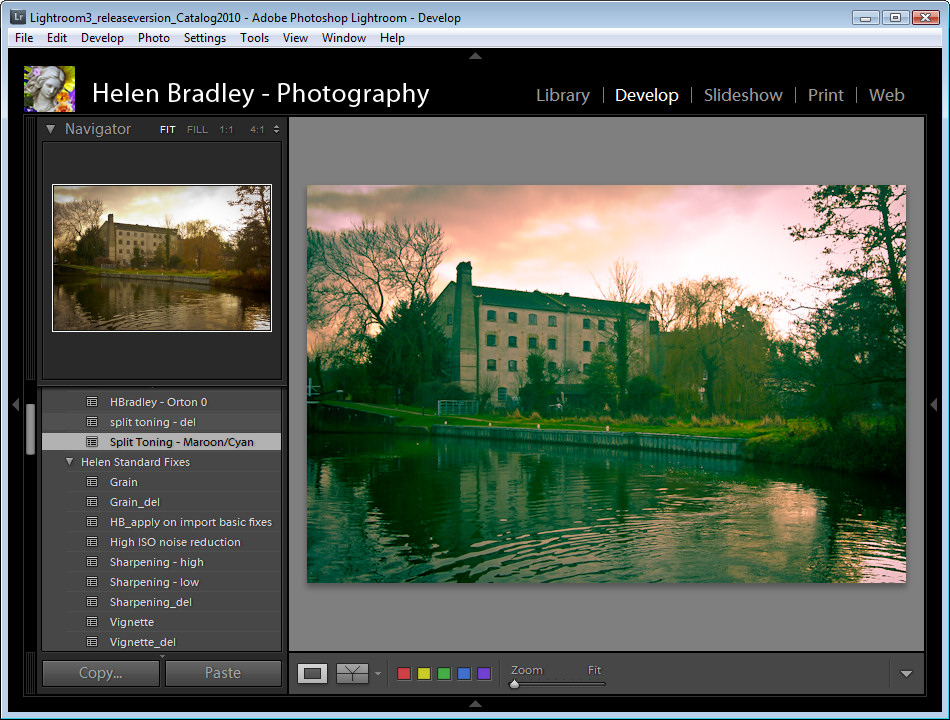The width and height of the screenshot is (950, 720).
Task: Click the Grain preset icon
Action: coord(92,482)
